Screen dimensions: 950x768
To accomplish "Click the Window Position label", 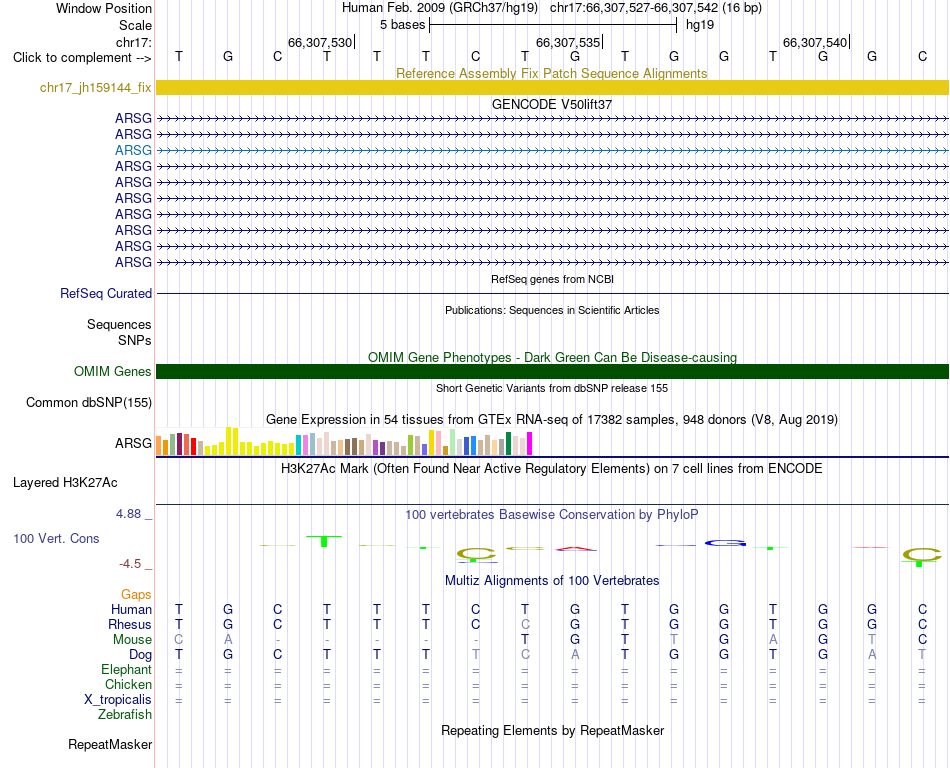I will click(x=104, y=8).
